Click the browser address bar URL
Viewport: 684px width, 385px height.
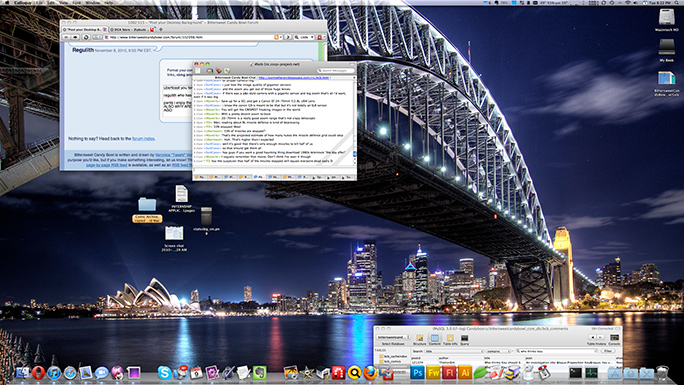tap(188, 37)
